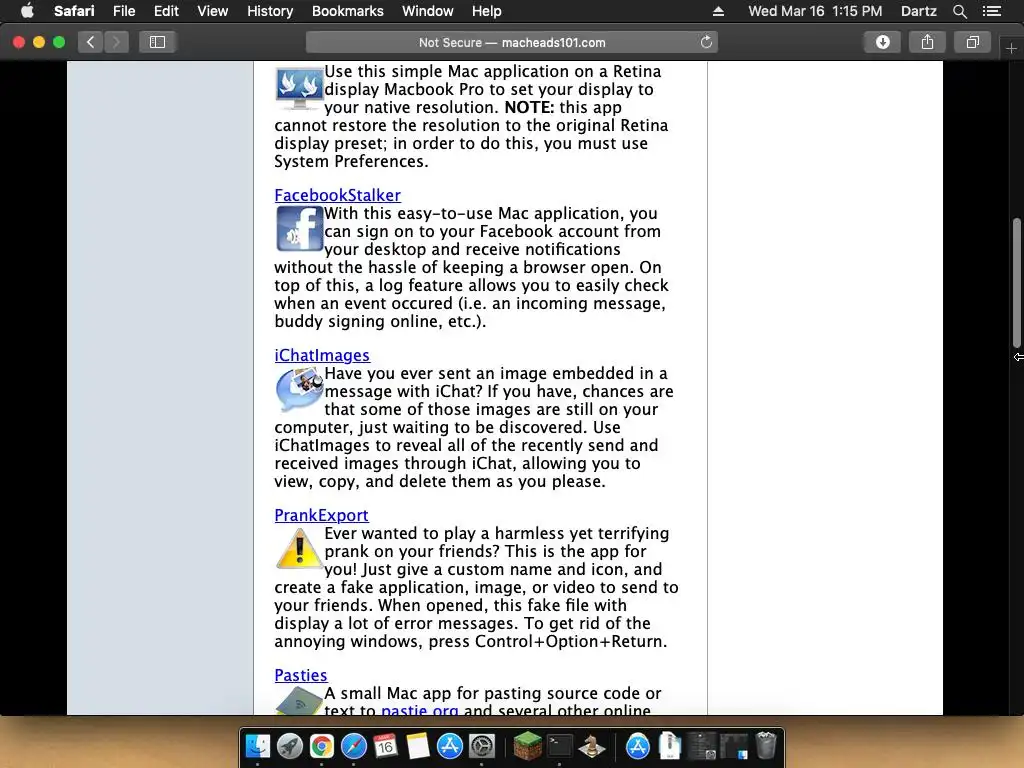Open the Safari menu
1024x768 pixels.
click(74, 11)
